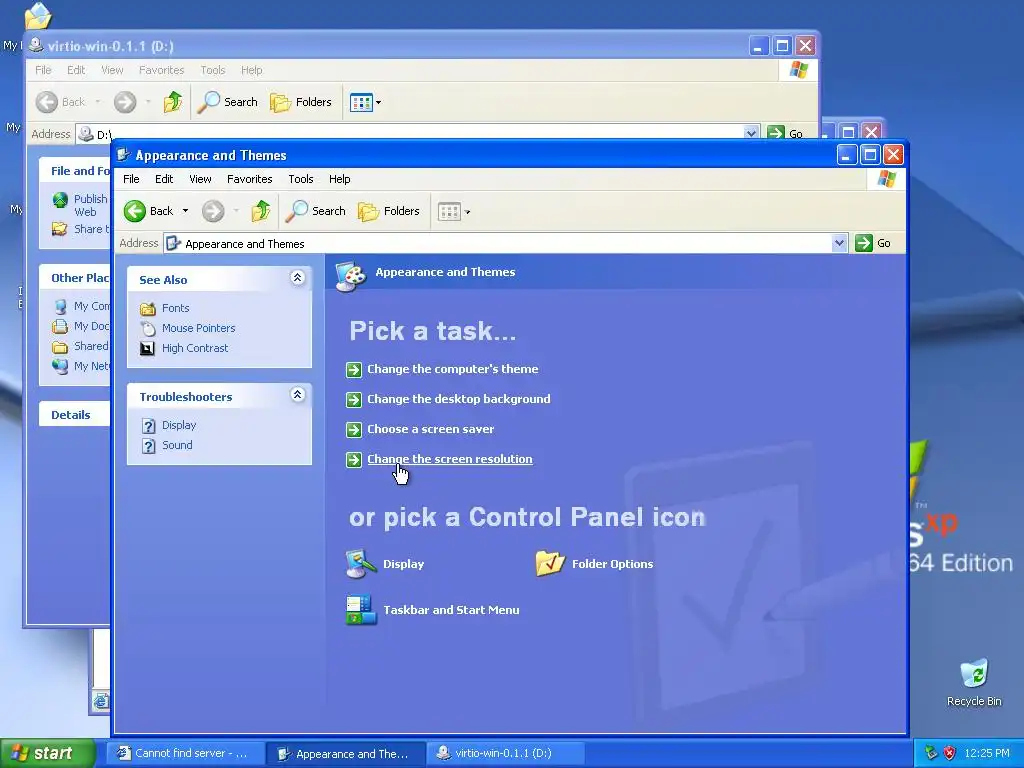Open address dropdown in virtio-win window
This screenshot has width=1024, height=768.
tap(751, 133)
